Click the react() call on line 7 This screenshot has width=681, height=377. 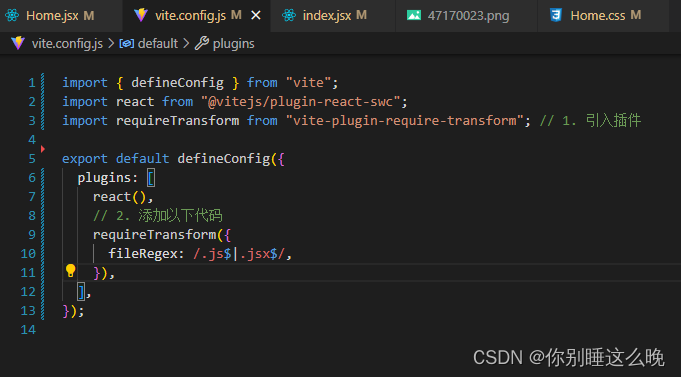coord(119,197)
